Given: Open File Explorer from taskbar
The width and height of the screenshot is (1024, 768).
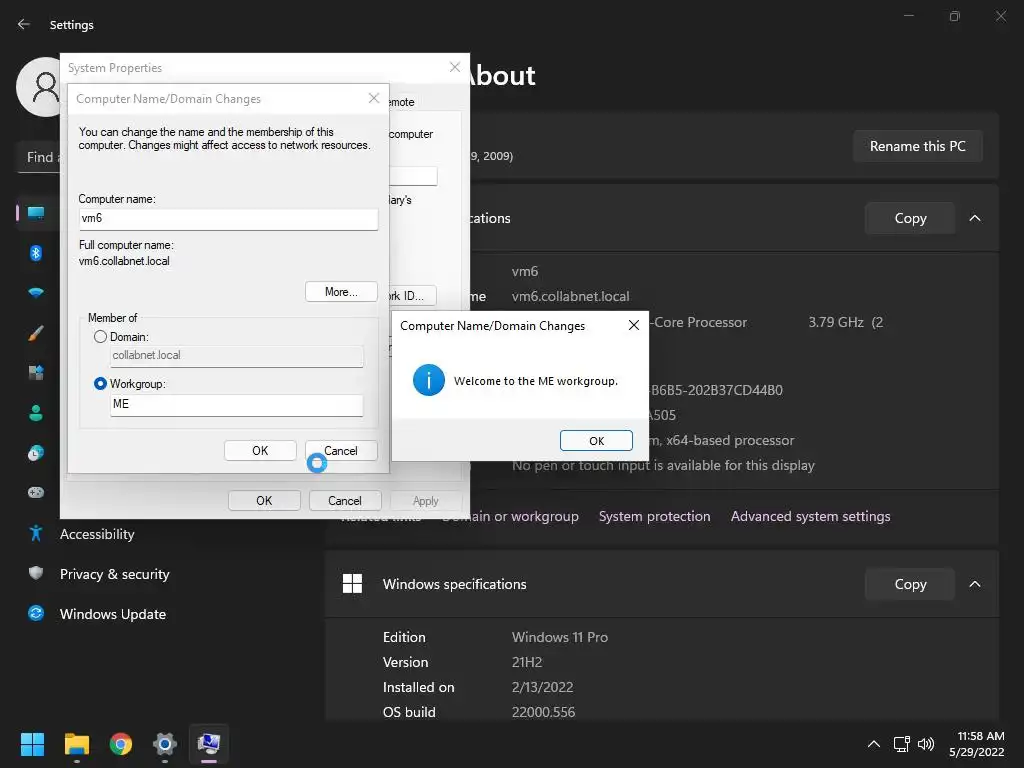Looking at the screenshot, I should coord(76,744).
